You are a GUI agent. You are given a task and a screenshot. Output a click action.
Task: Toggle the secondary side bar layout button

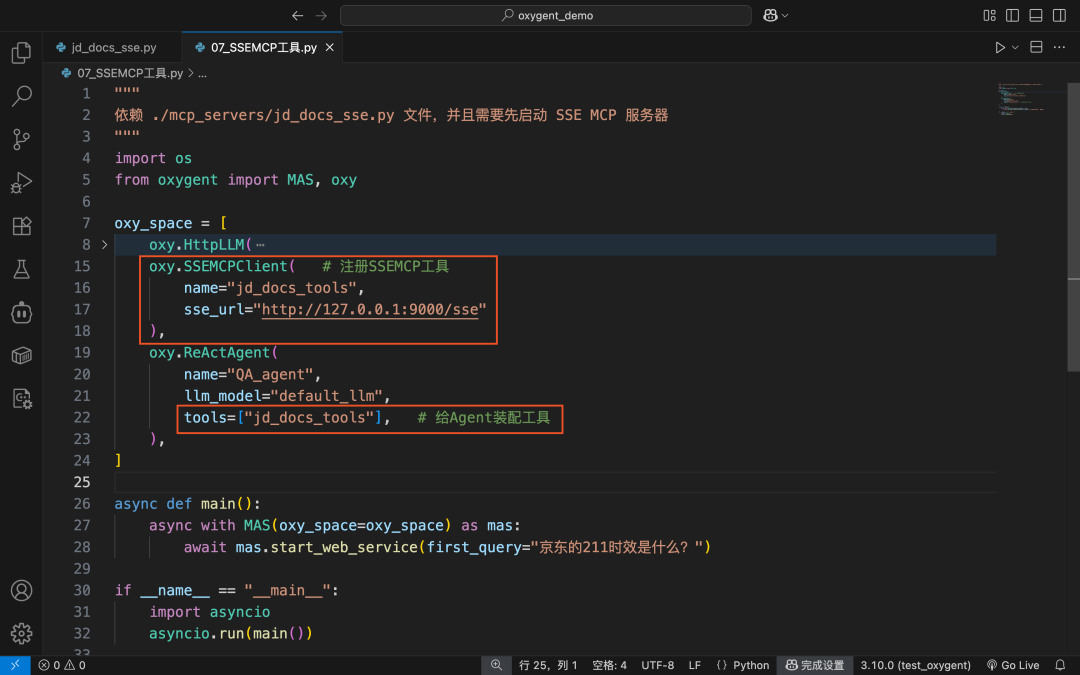1059,15
